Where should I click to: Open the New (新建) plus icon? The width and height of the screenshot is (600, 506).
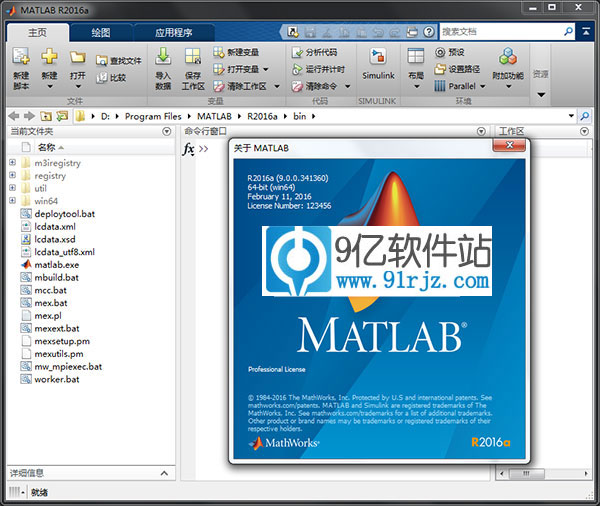click(49, 56)
